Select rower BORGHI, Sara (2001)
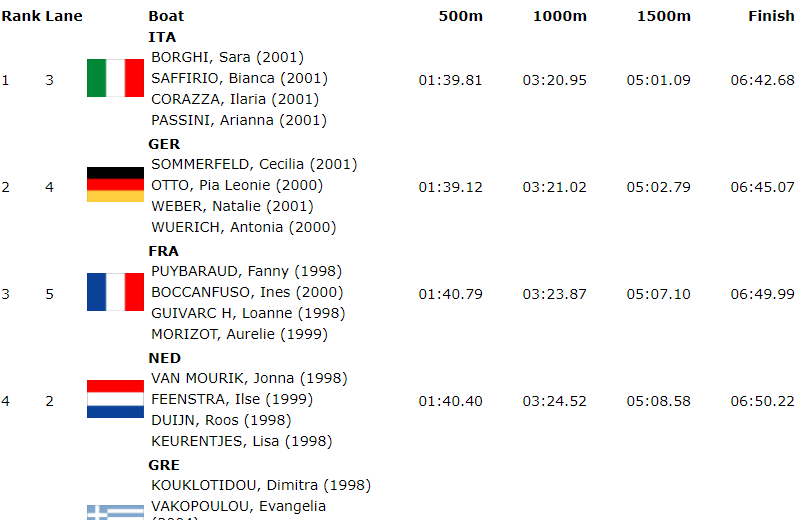The image size is (810, 520). tap(227, 57)
